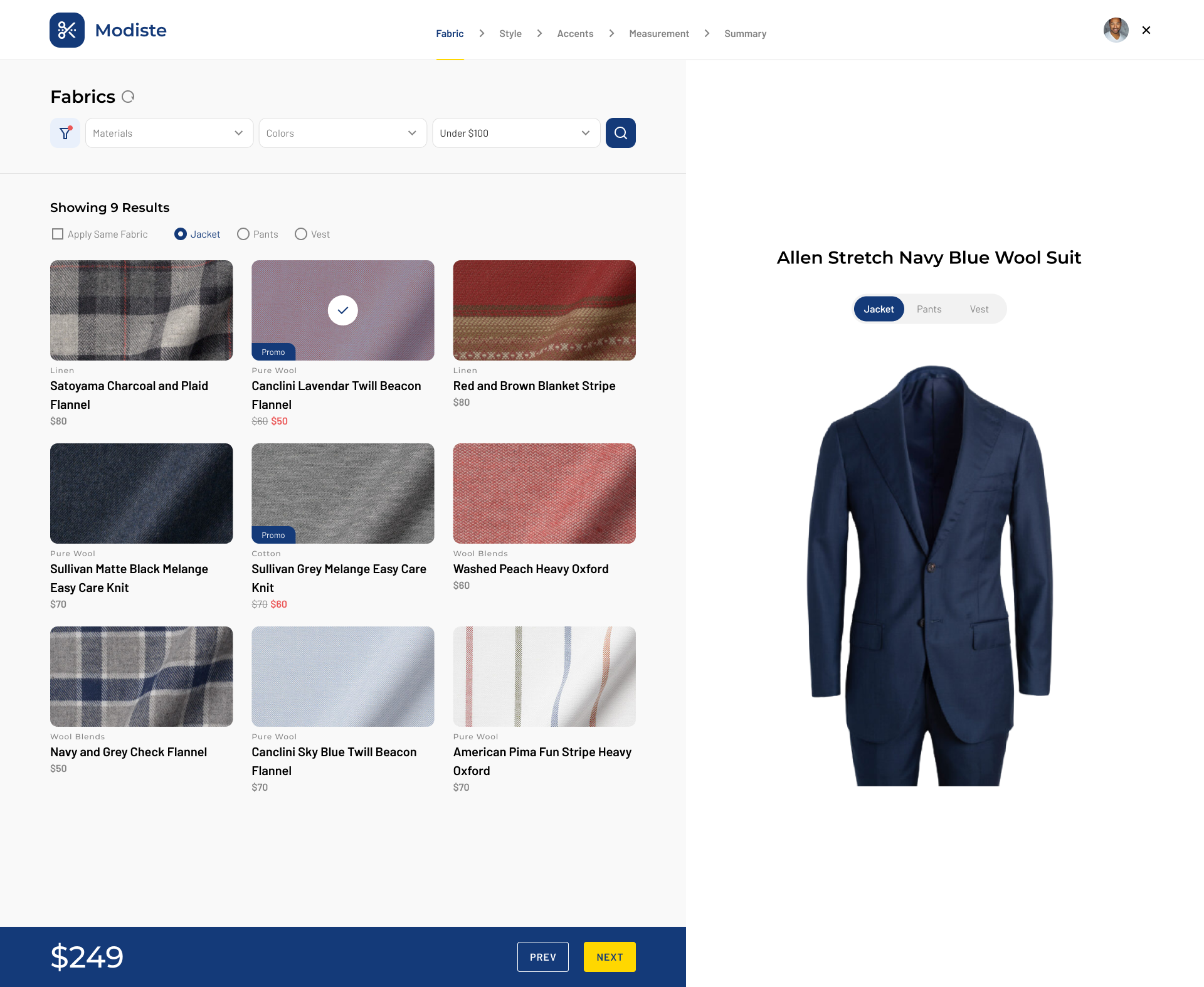The width and height of the screenshot is (1204, 987).
Task: Enable the Apply Same Fabric checkbox
Action: click(58, 234)
